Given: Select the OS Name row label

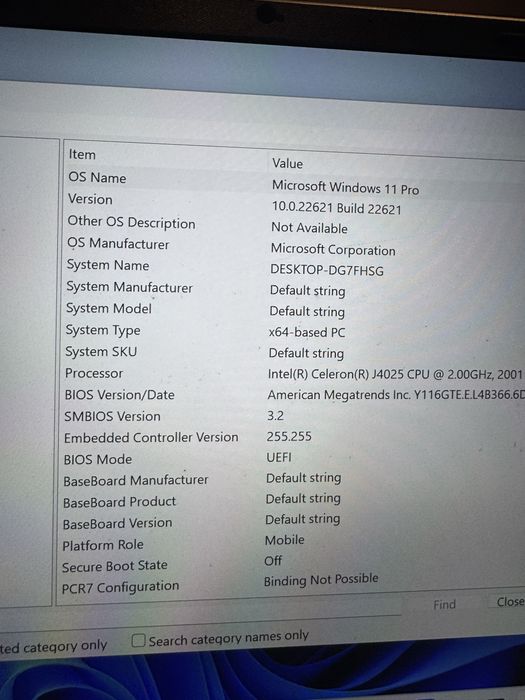Looking at the screenshot, I should coord(97,178).
